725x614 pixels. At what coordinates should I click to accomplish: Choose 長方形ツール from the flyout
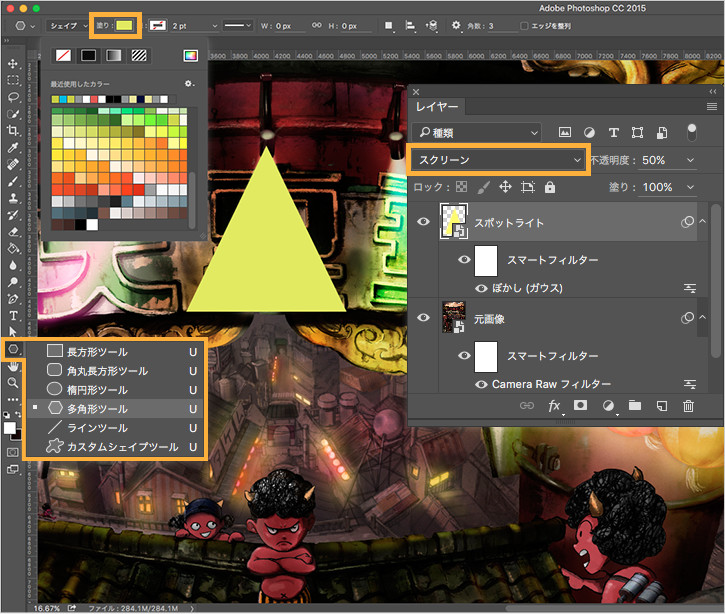(115, 352)
